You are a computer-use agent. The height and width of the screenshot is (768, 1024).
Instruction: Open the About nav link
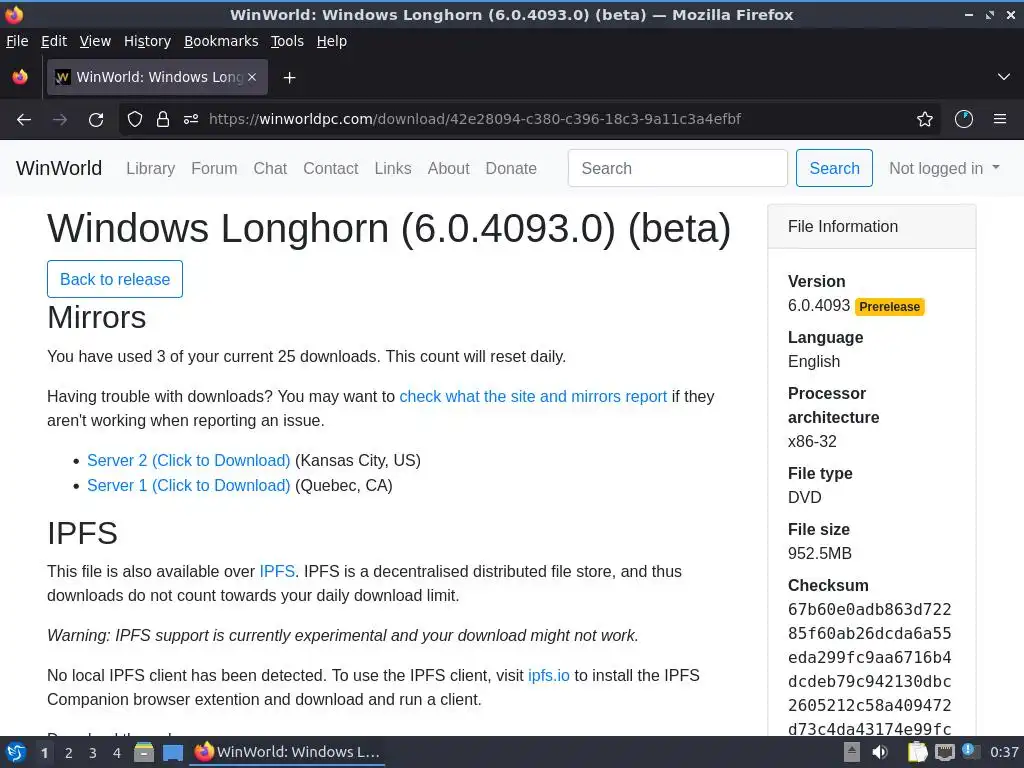coord(449,168)
